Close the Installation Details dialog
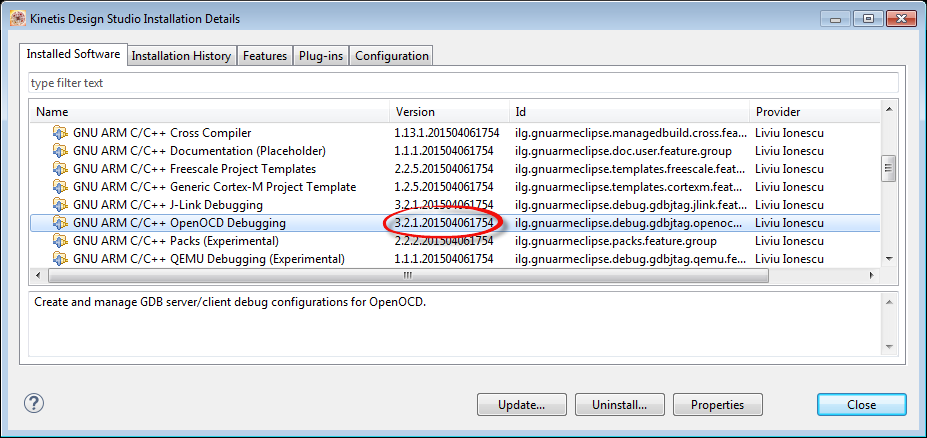 (861, 405)
